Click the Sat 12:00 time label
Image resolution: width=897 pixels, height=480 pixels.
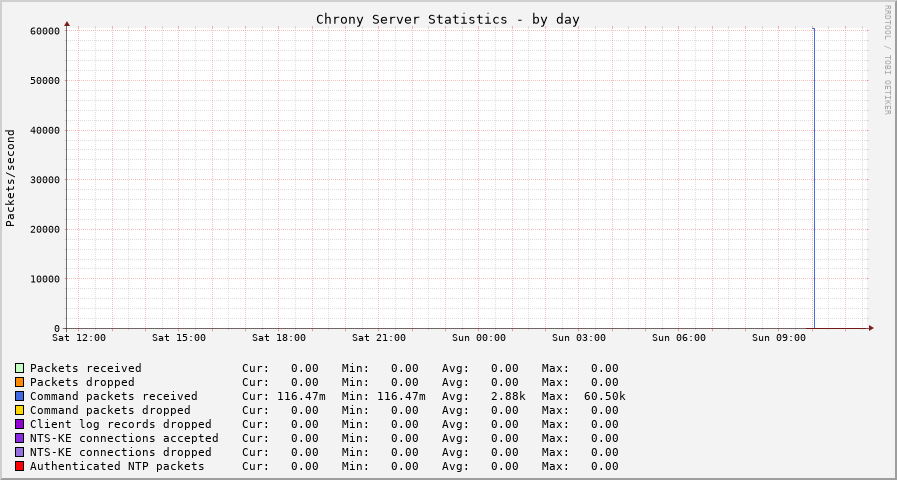tap(79, 338)
